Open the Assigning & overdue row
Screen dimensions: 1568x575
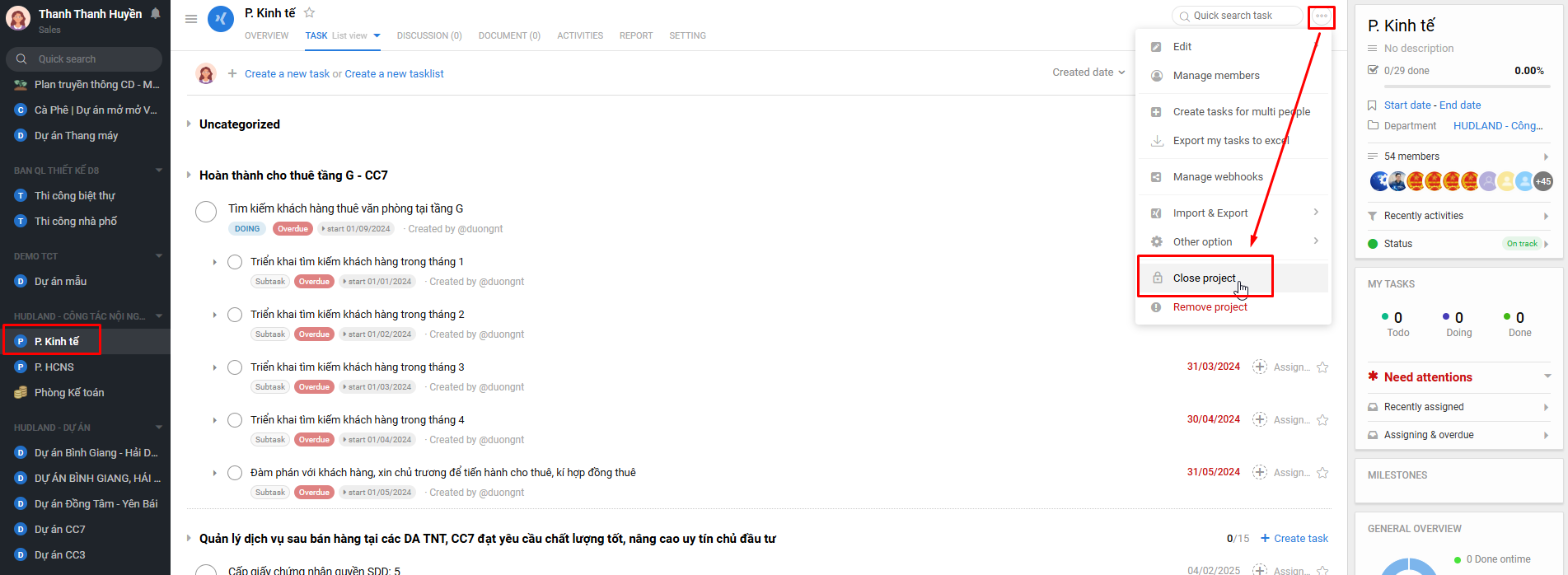(x=1458, y=435)
